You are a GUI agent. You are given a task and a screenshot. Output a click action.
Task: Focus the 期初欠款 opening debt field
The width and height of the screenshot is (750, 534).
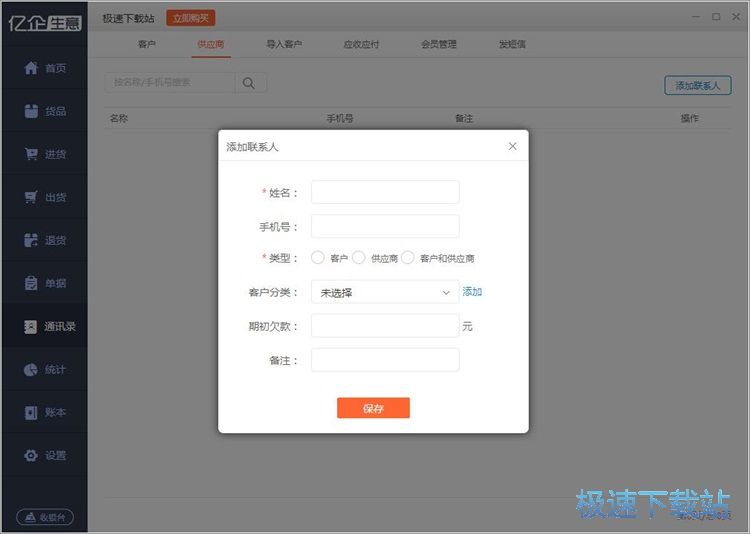(x=385, y=326)
